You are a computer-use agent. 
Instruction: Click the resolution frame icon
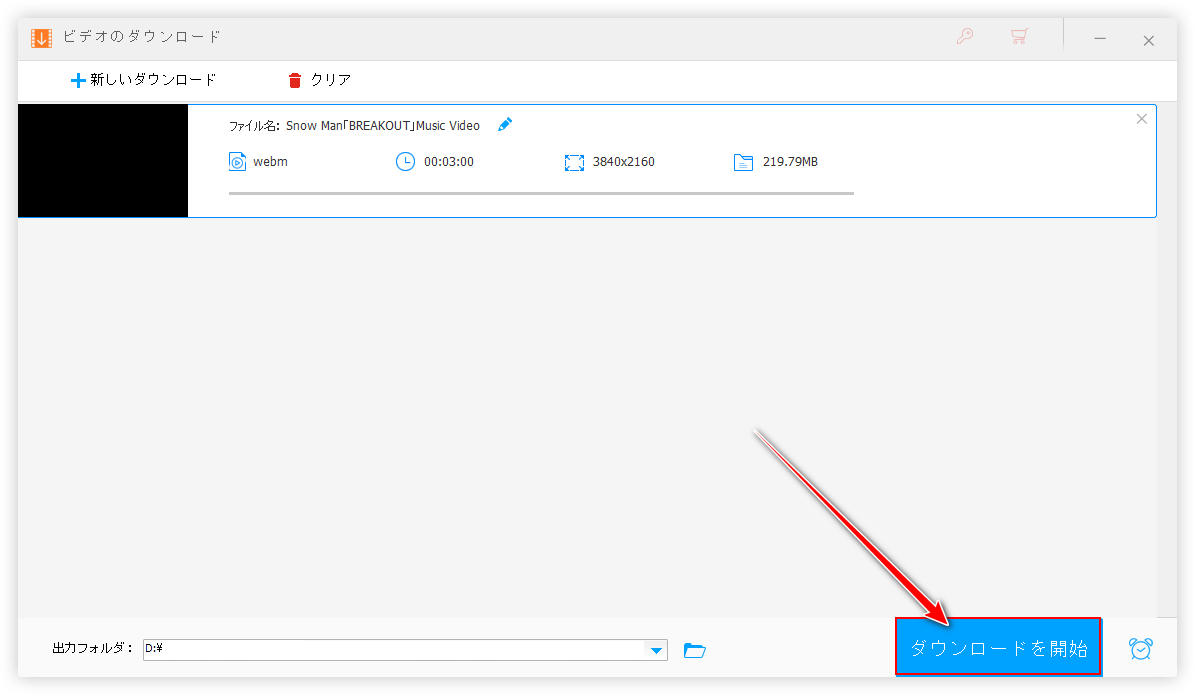click(x=574, y=162)
